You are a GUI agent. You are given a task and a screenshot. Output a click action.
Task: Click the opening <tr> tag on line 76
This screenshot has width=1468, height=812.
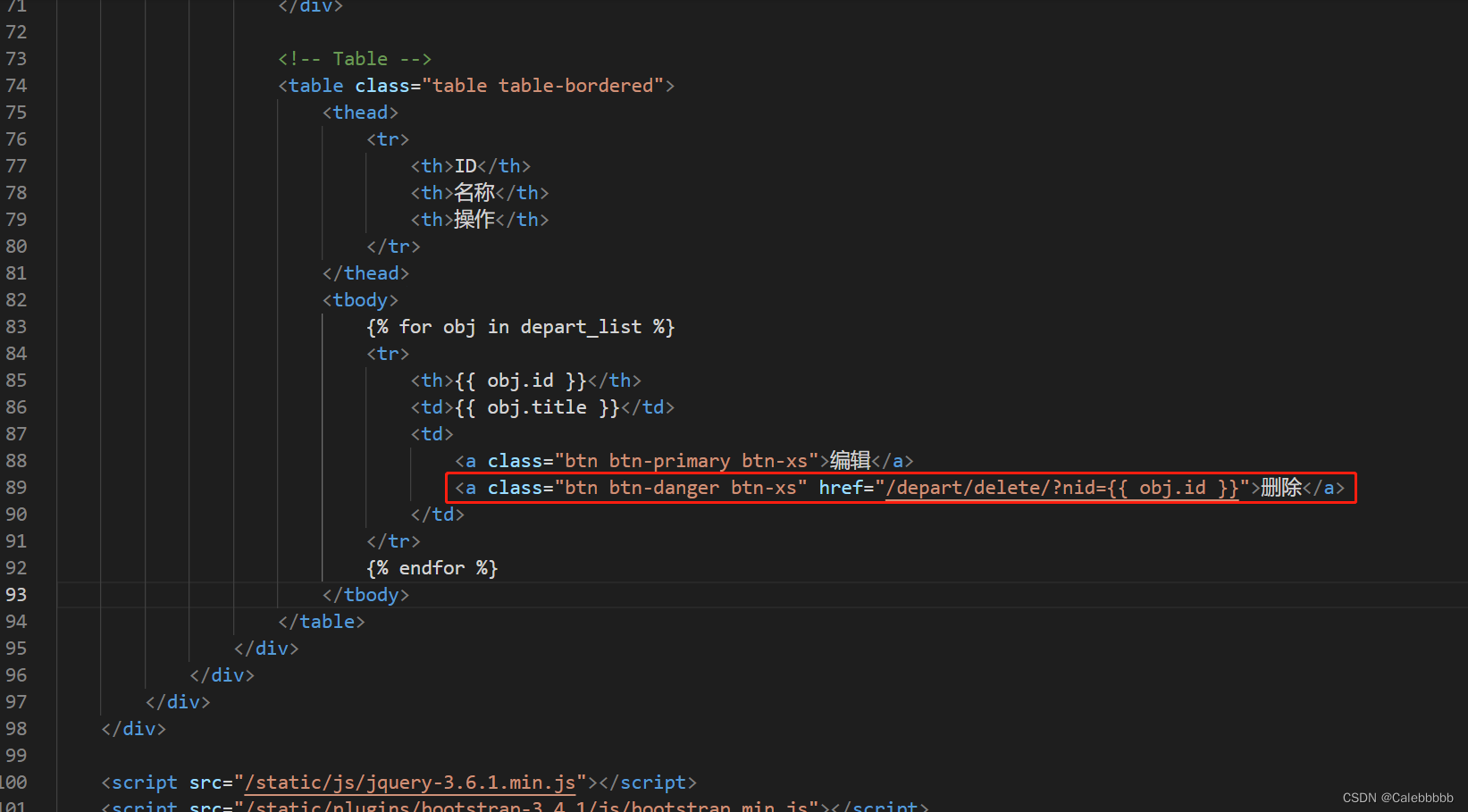click(x=388, y=139)
